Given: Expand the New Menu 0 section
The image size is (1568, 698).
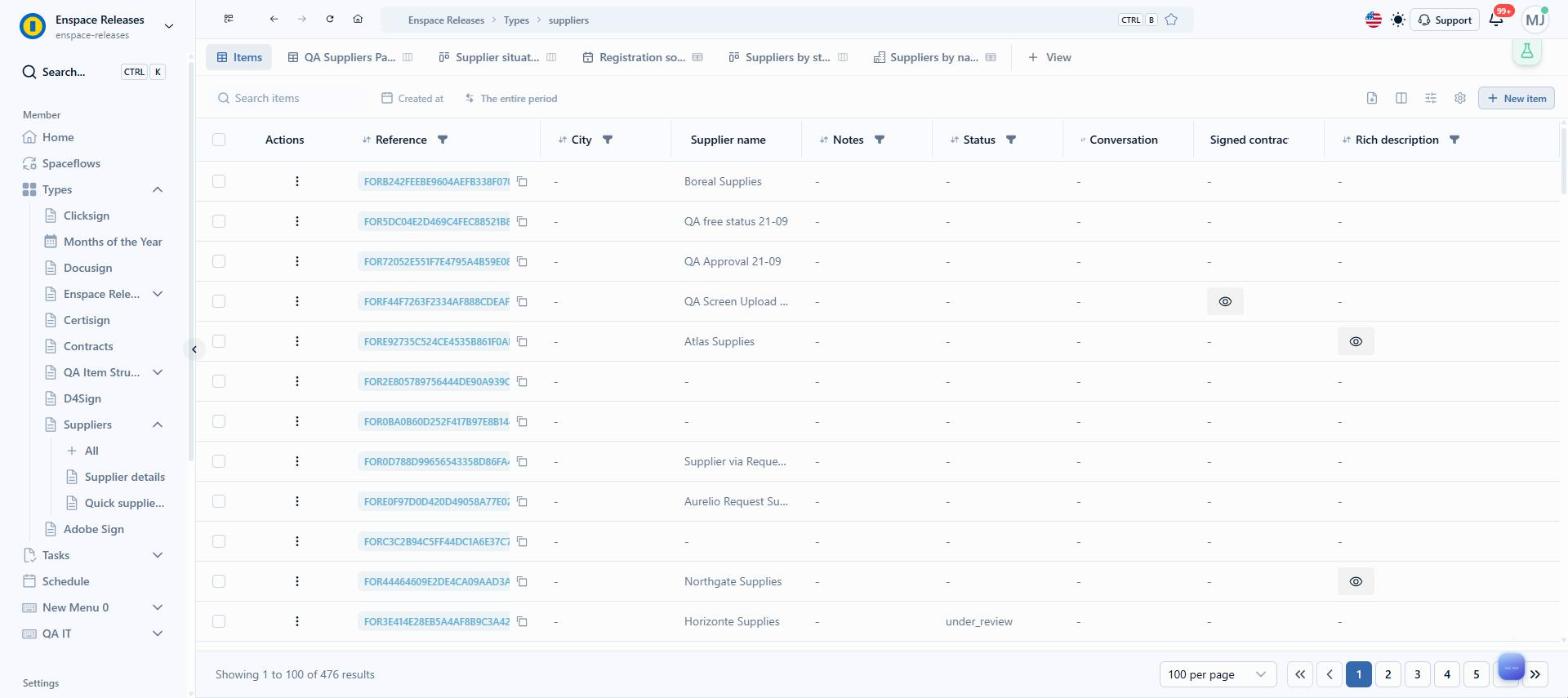Looking at the screenshot, I should 157,607.
